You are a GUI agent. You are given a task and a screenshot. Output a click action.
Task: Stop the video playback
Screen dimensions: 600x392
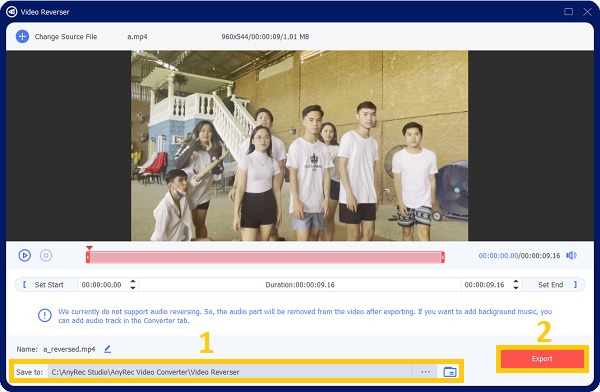[46, 255]
